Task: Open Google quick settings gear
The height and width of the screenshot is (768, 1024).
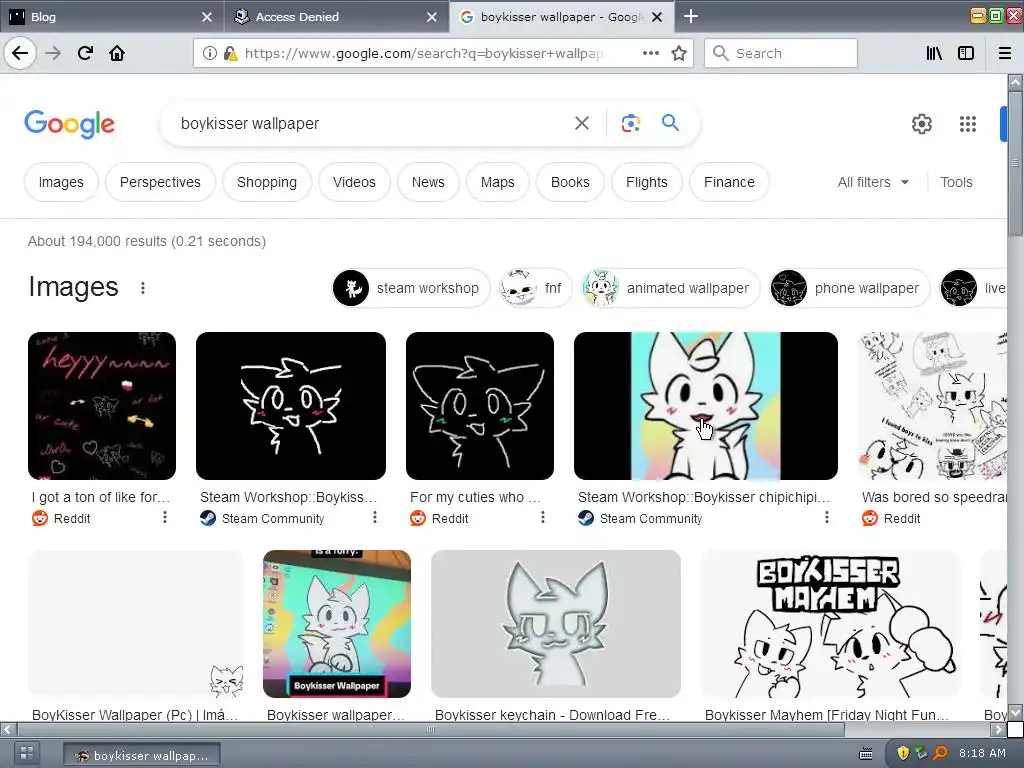Action: click(x=921, y=123)
